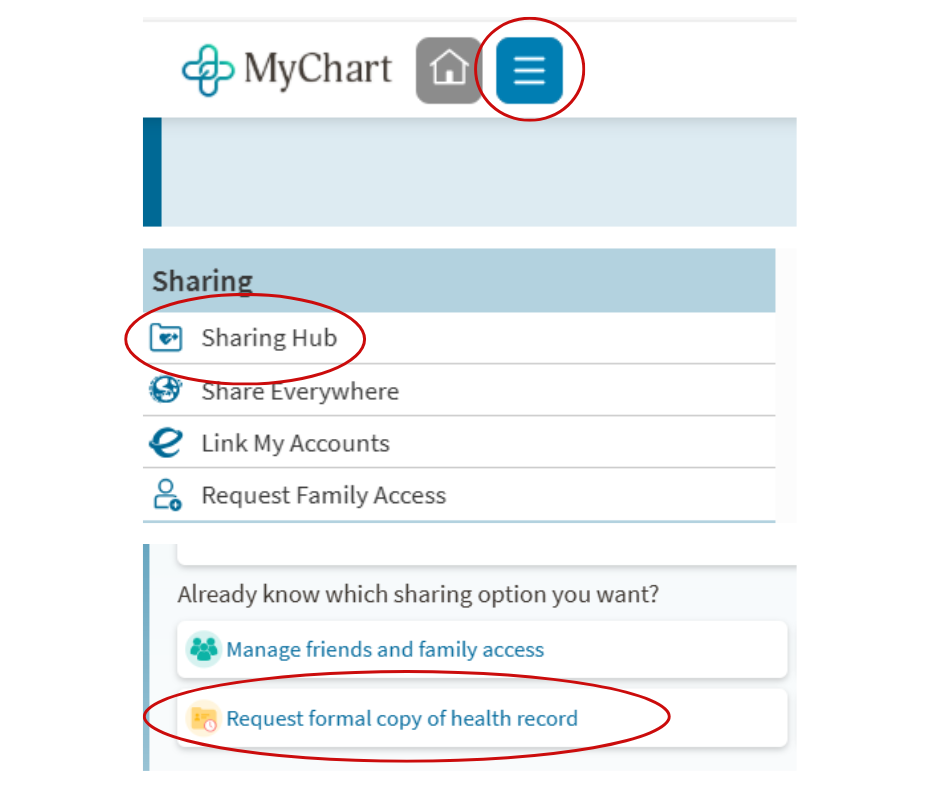Click the Home icon button
940x788 pixels.
[448, 70]
